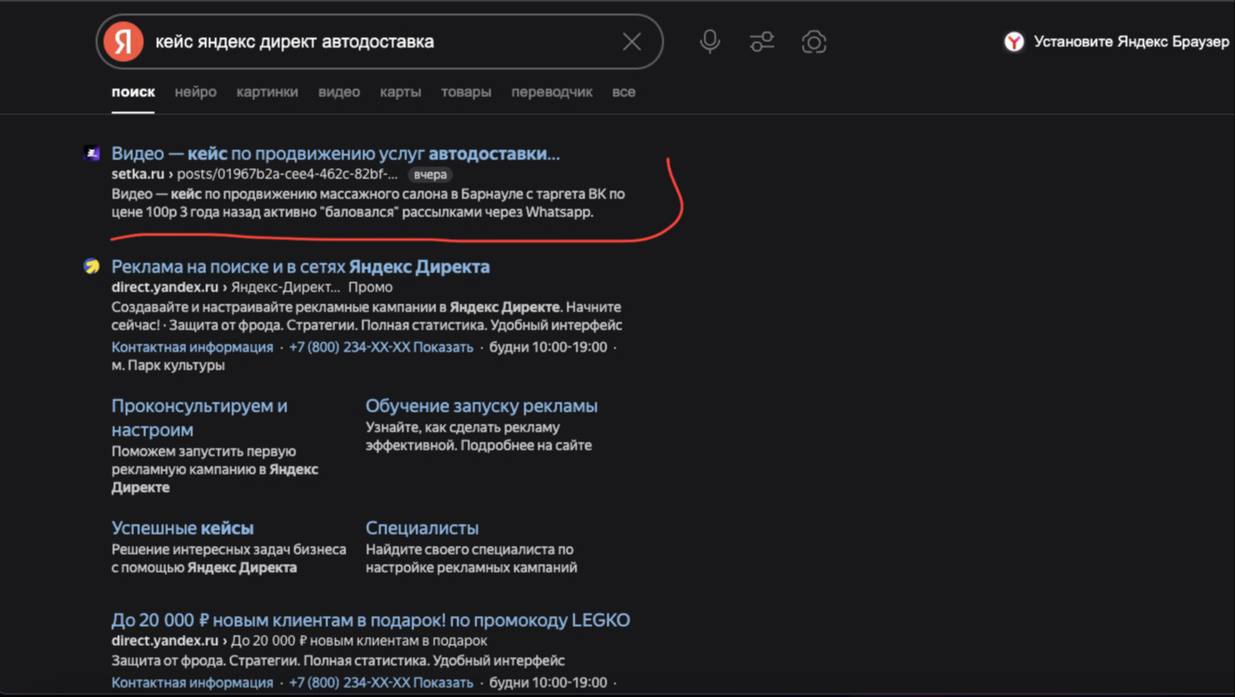Open search filter settings icon
The image size is (1235, 697).
tap(762, 41)
